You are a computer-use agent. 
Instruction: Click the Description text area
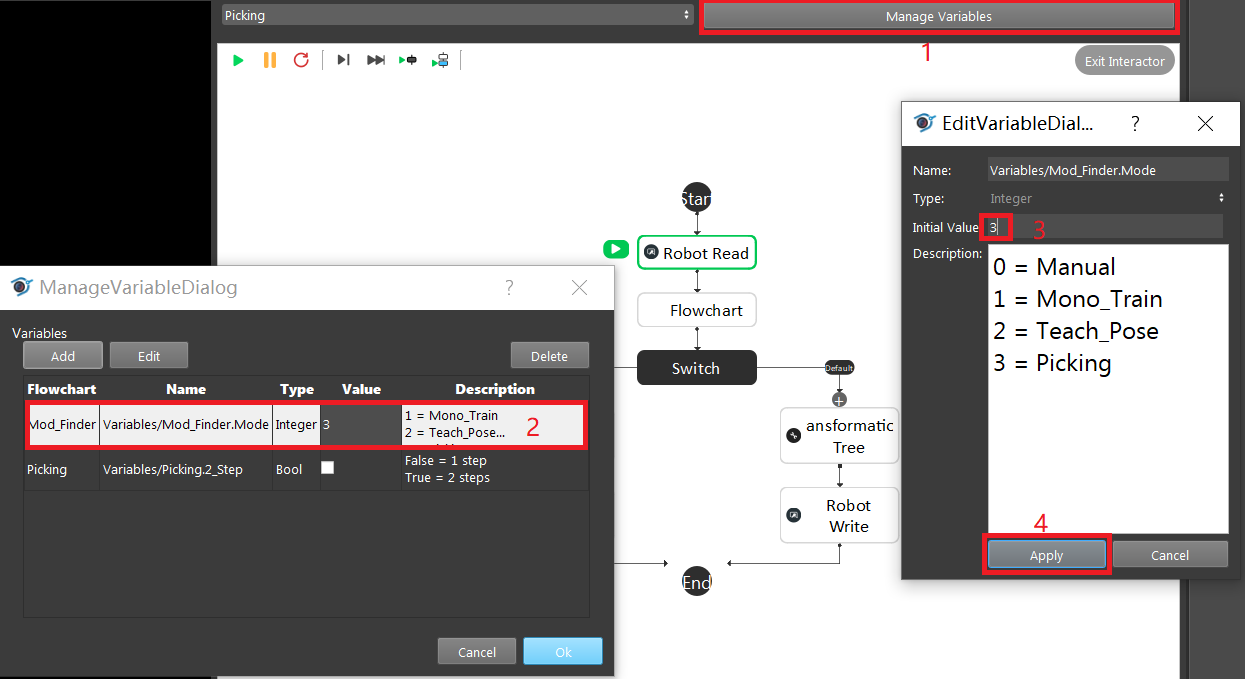(1108, 389)
